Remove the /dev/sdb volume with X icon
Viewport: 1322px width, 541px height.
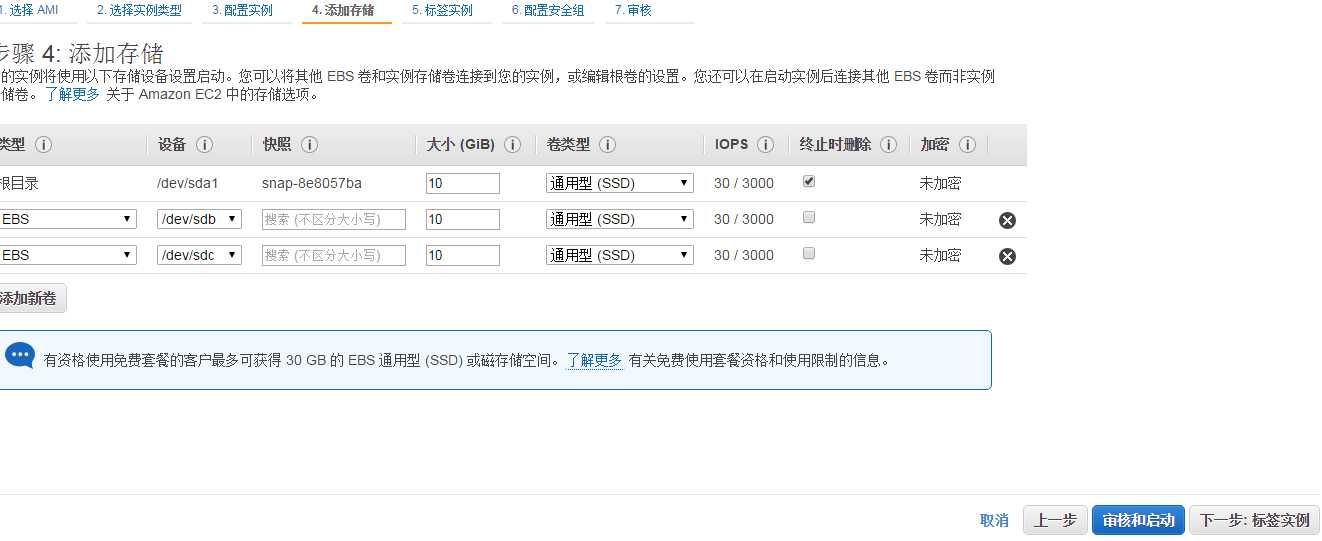pyautogui.click(x=1007, y=220)
